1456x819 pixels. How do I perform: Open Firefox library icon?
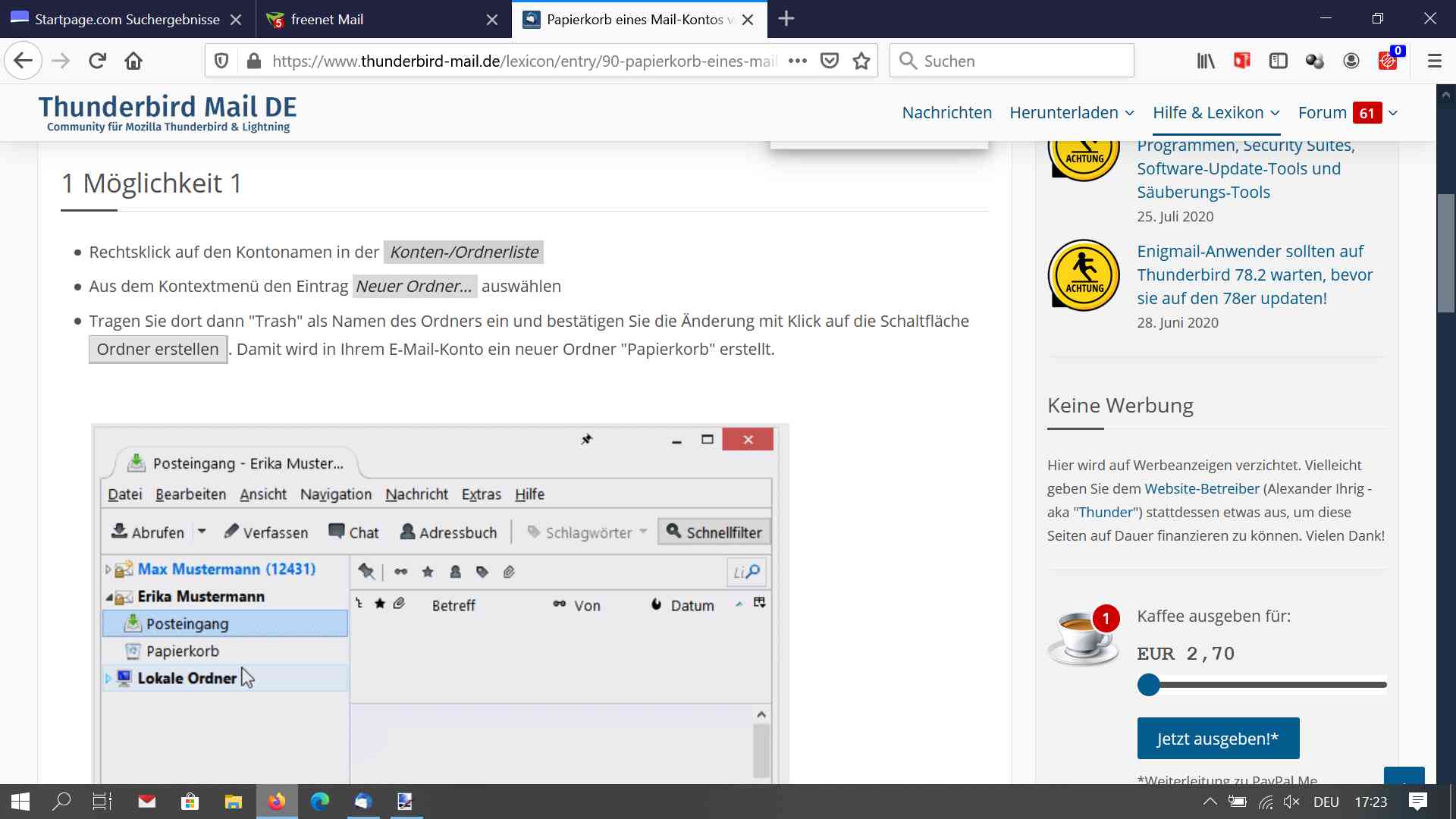click(1206, 61)
